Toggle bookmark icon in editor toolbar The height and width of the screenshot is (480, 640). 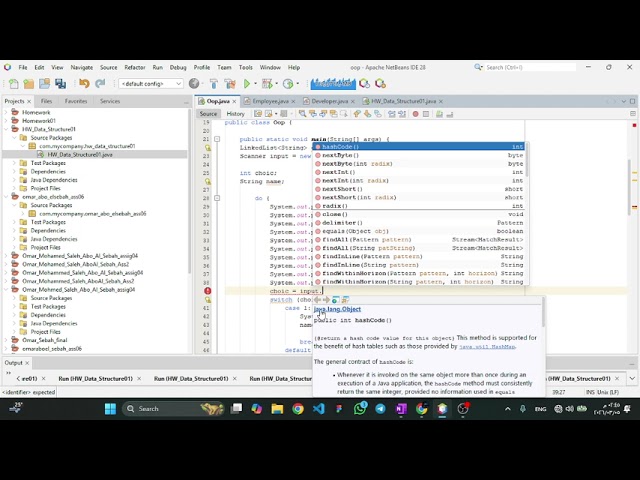378,114
